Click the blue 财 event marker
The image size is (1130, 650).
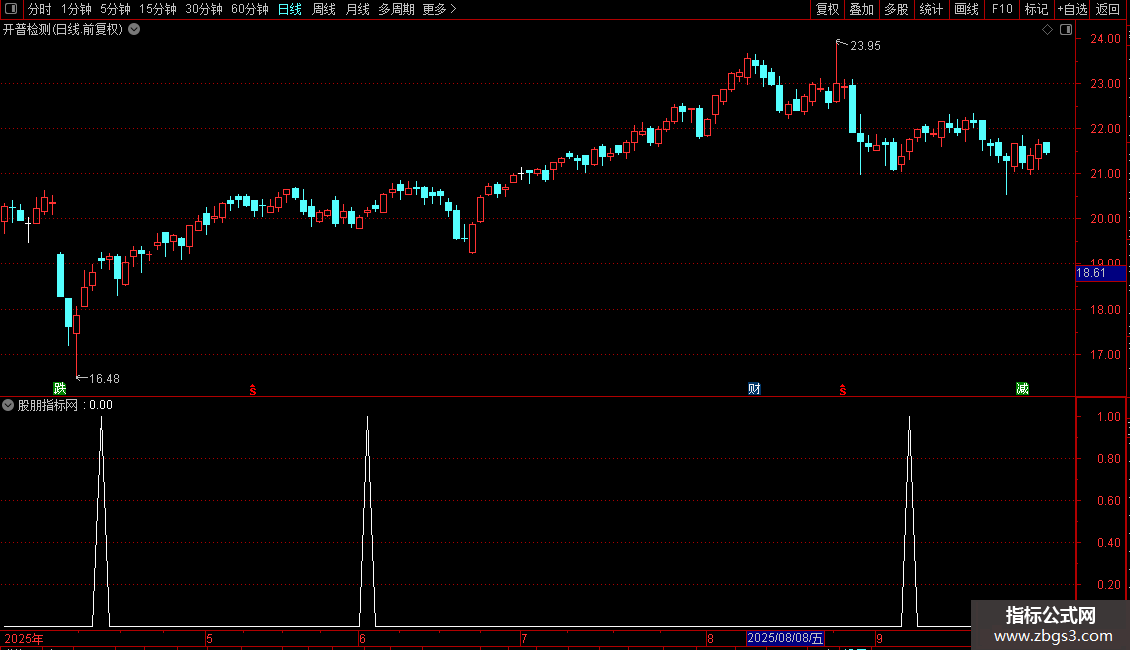tap(754, 388)
